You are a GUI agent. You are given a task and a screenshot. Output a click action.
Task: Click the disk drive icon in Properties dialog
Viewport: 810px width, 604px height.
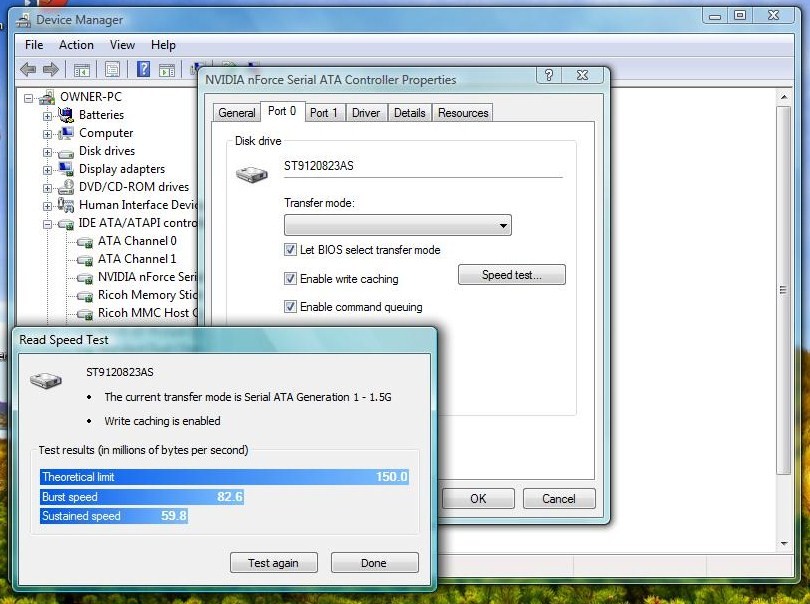[x=252, y=175]
